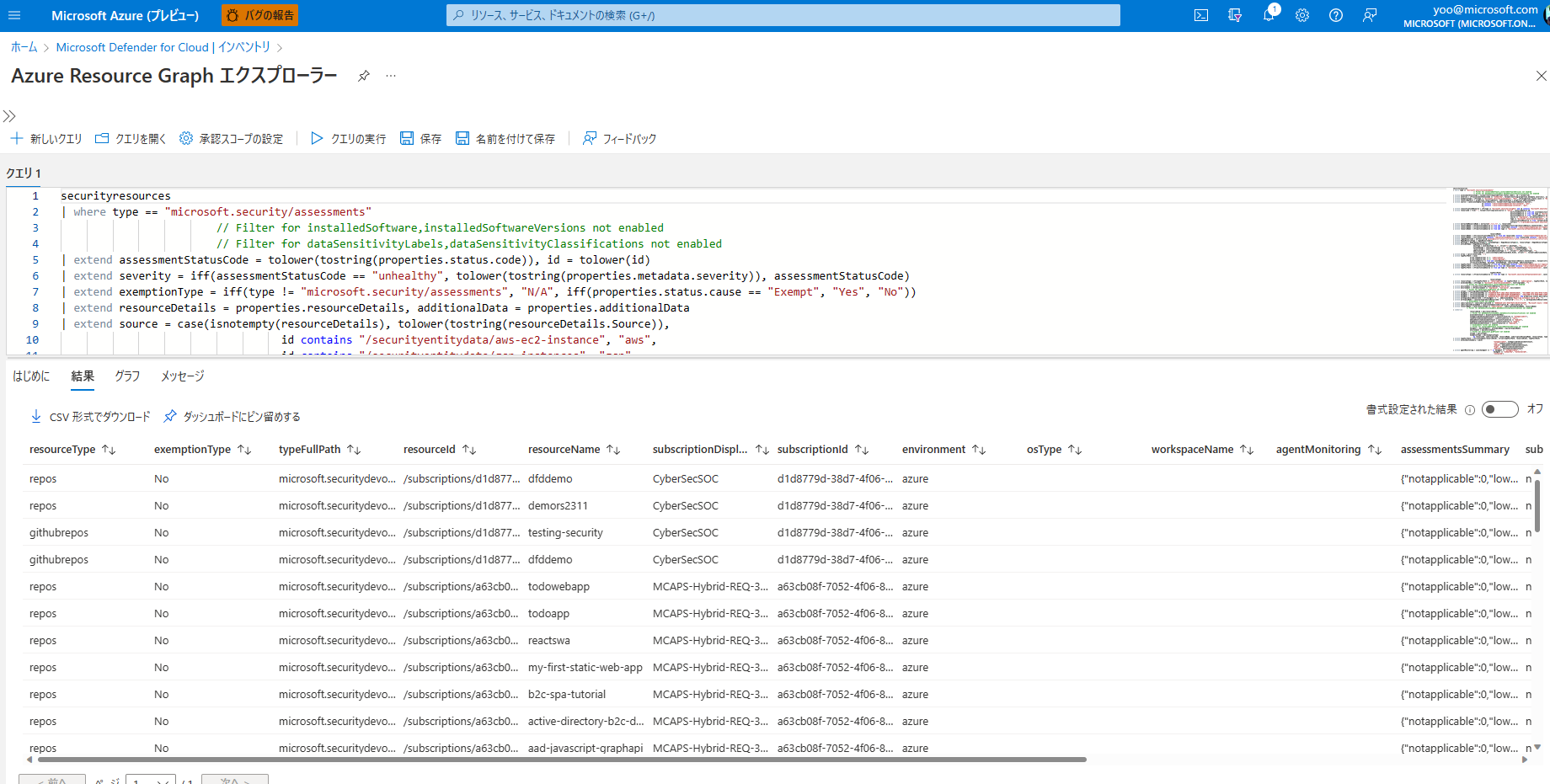Toggle sorting on the resourceName column

(613, 449)
